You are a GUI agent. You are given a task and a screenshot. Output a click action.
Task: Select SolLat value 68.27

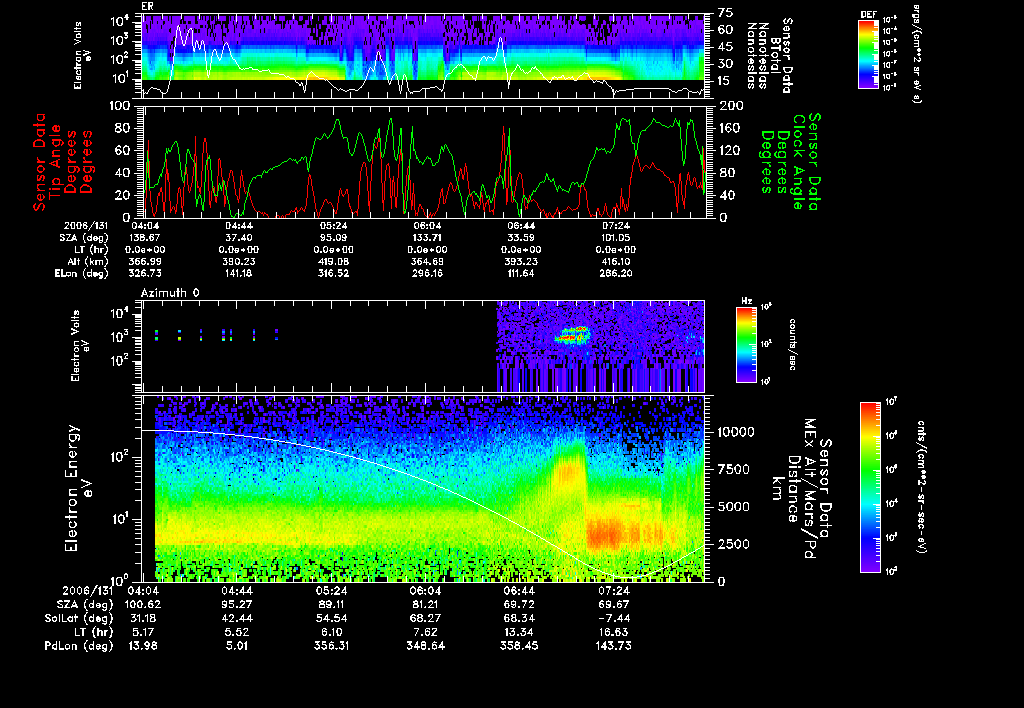[425, 618]
